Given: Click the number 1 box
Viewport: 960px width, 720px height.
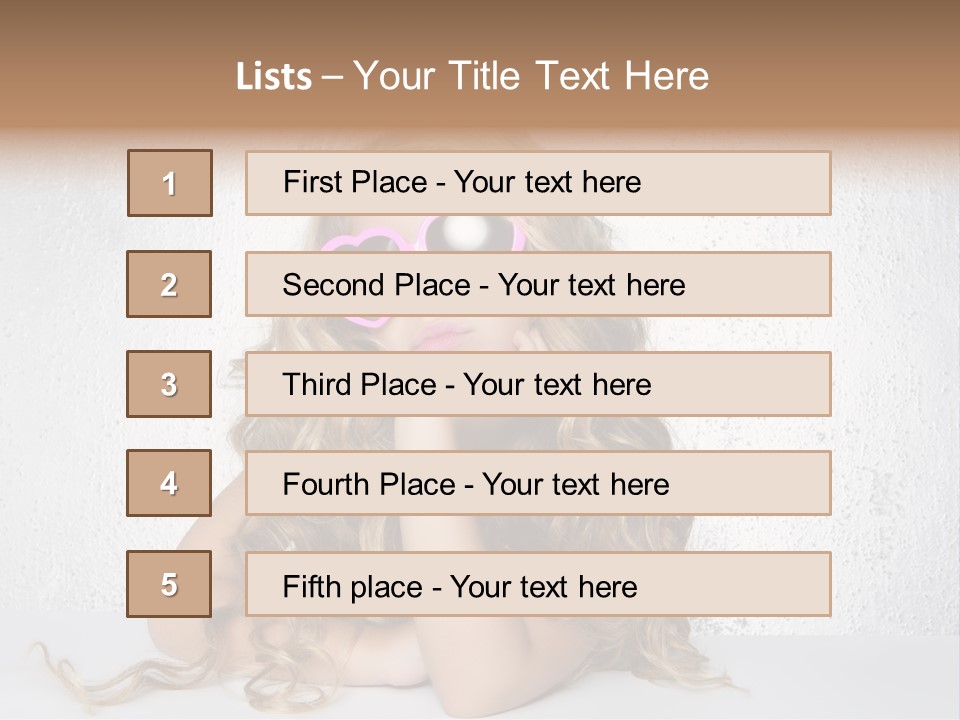Looking at the screenshot, I should (170, 183).
